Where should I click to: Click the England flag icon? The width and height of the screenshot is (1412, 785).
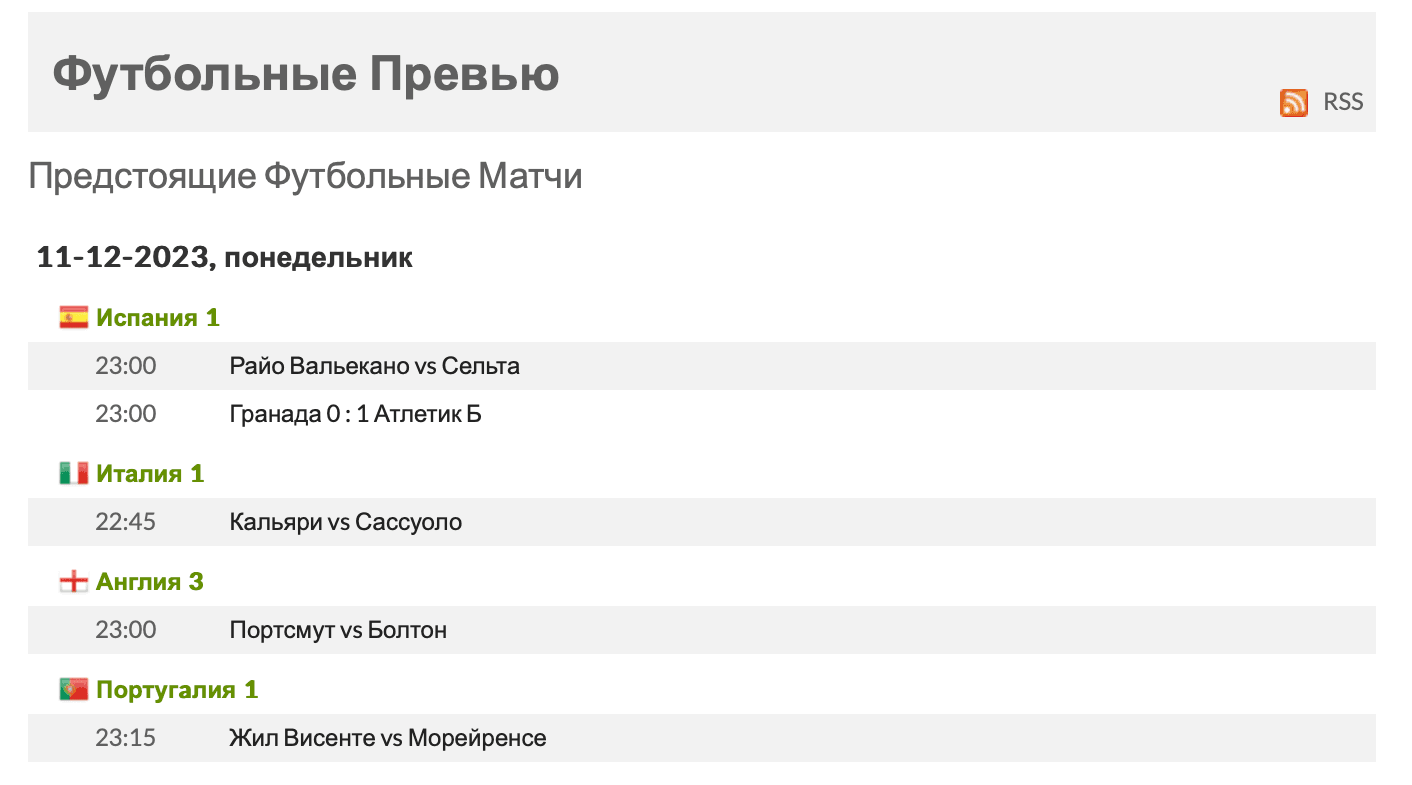point(73,582)
